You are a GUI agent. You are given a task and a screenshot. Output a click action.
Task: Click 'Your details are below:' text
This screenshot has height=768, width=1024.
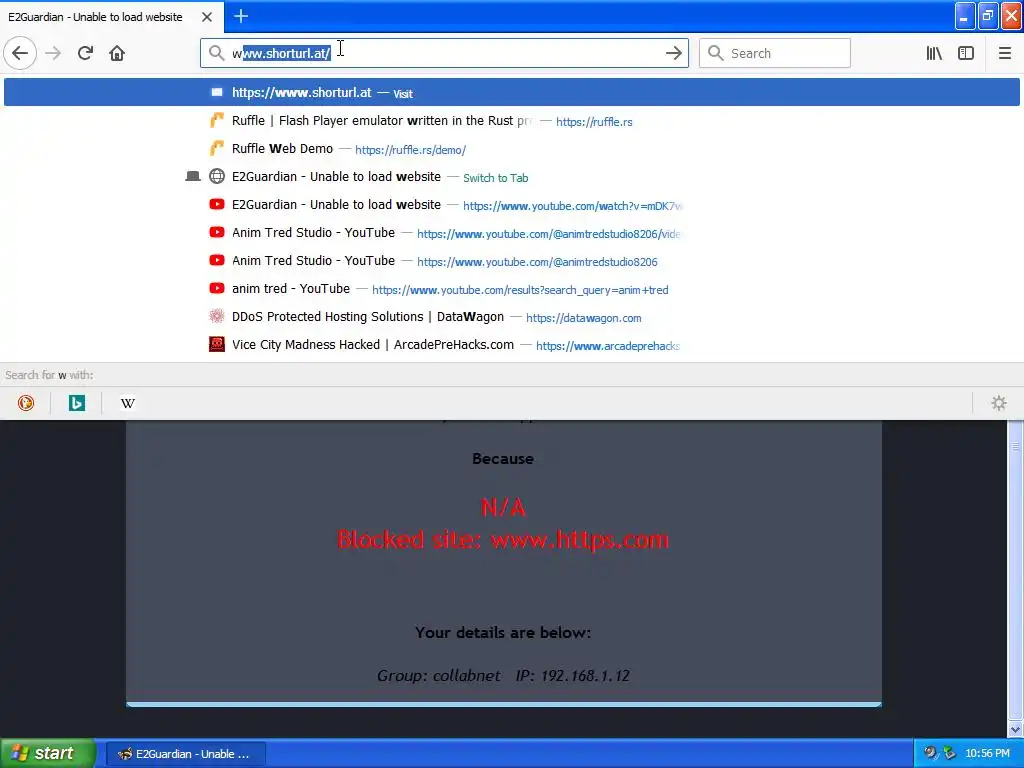coord(503,632)
